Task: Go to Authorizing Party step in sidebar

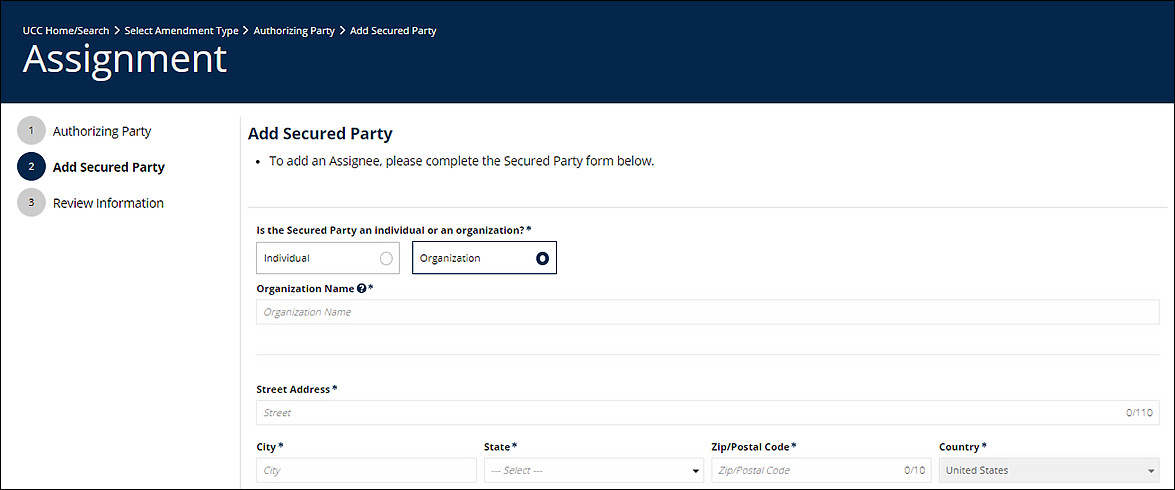Action: (102, 131)
